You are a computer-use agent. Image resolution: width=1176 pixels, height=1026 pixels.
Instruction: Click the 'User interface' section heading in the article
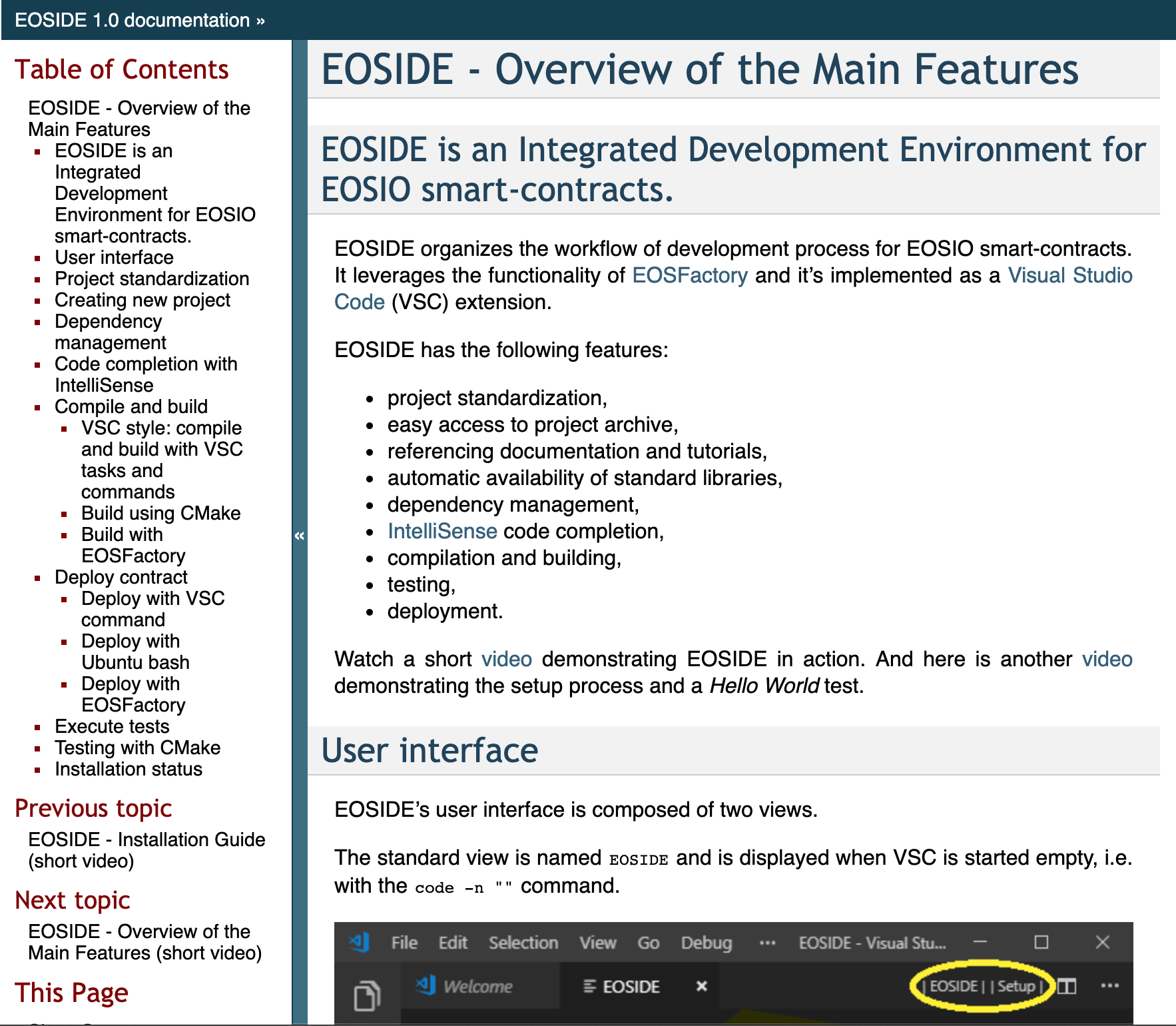coord(430,750)
